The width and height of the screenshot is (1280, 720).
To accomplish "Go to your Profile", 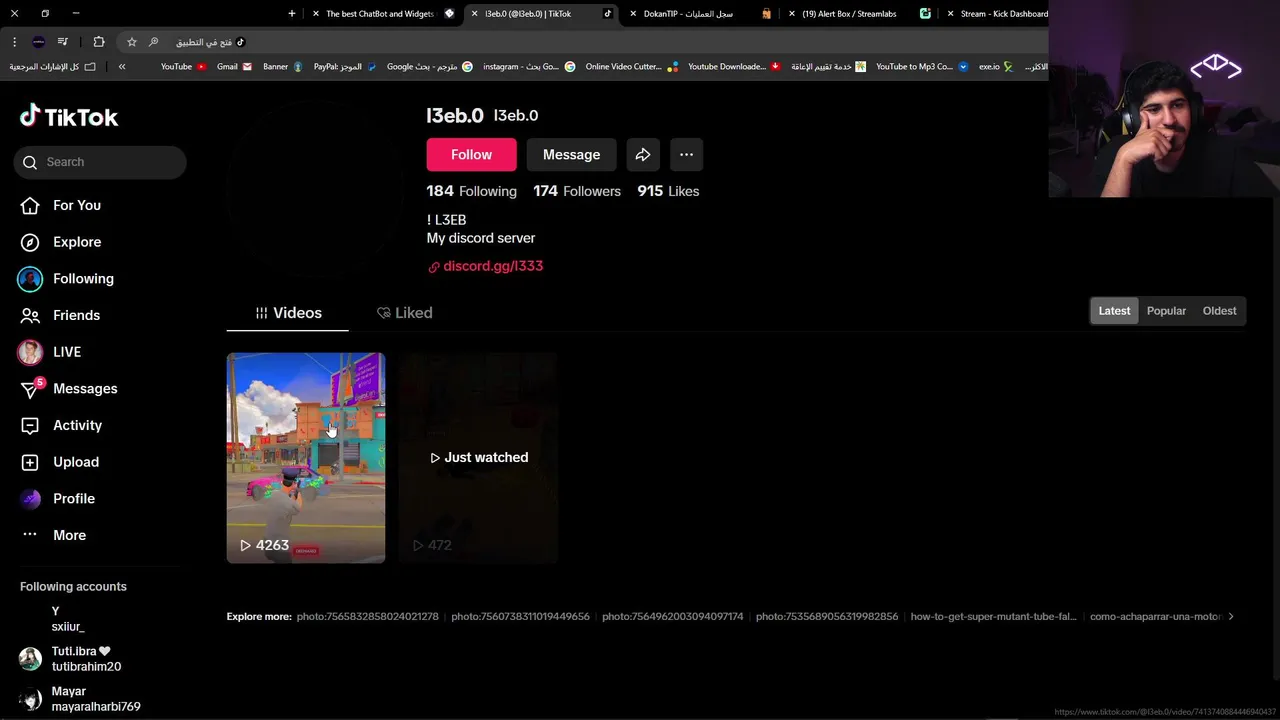I will point(57,498).
